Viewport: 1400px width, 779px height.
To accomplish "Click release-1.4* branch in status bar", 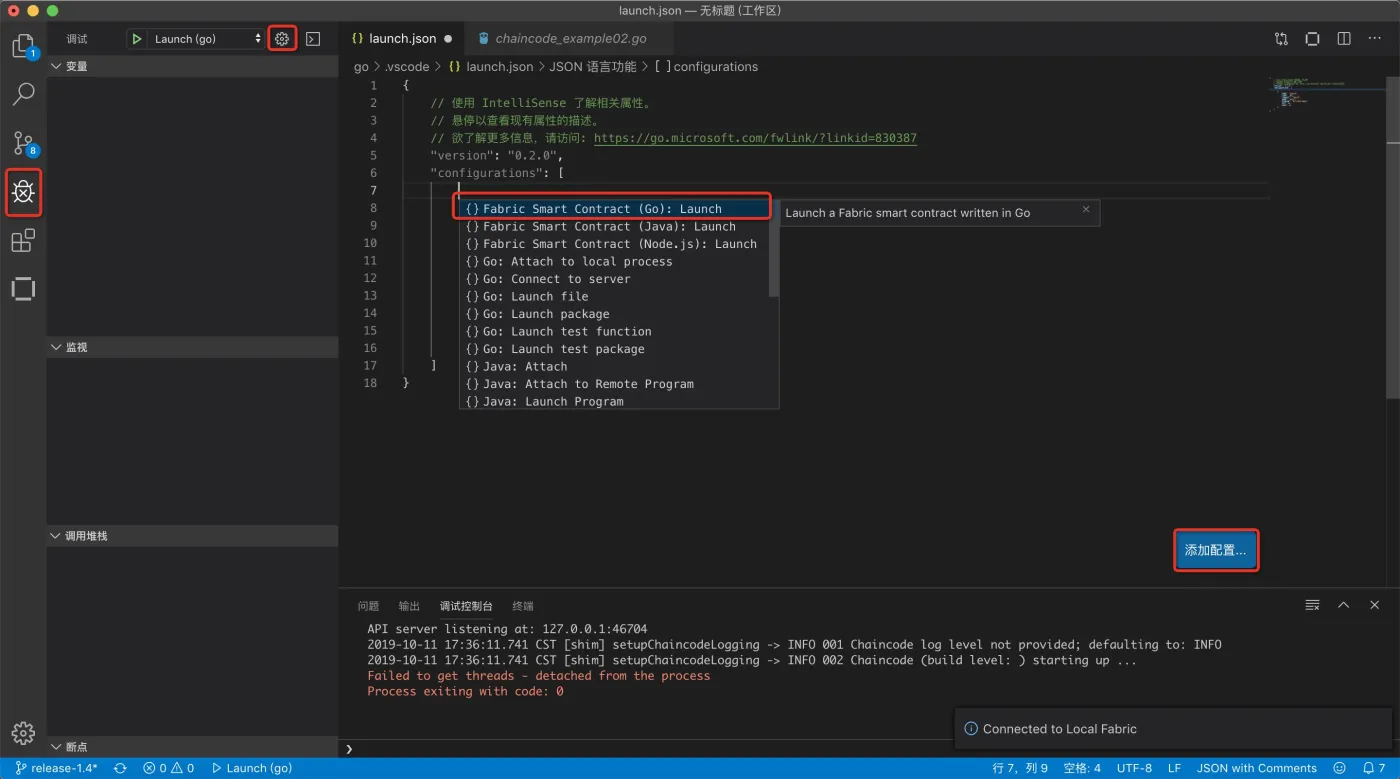I will tap(57, 768).
